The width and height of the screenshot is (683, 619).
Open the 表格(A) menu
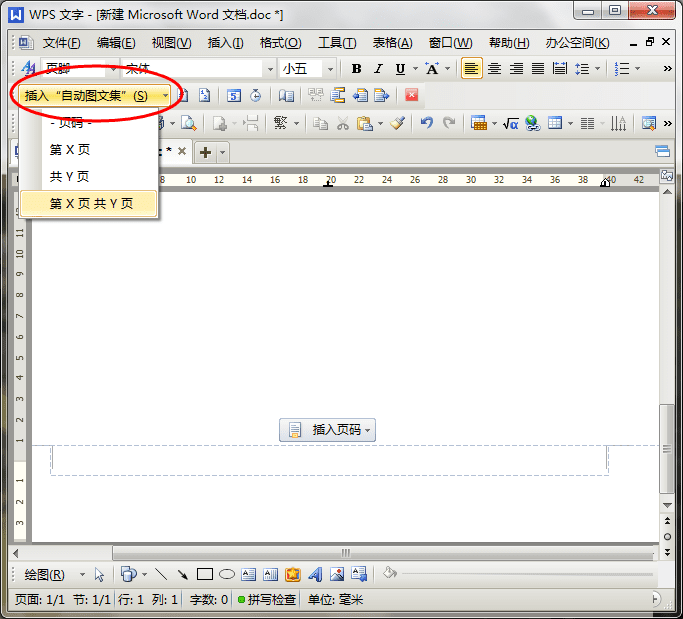392,43
